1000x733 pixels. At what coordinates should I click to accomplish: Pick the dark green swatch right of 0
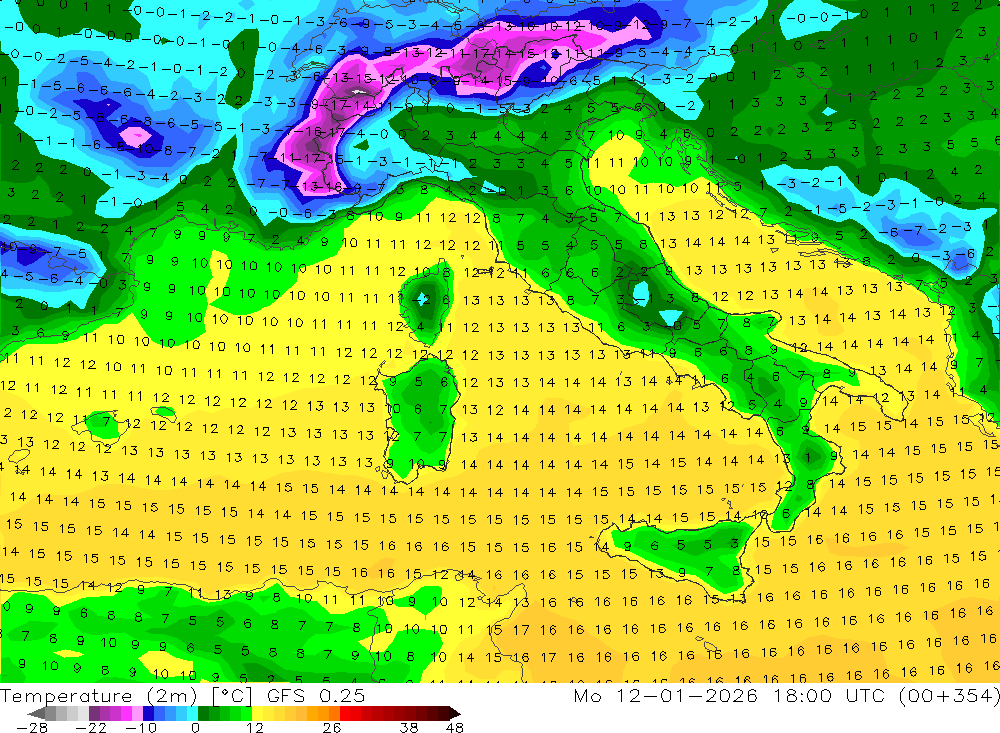point(203,713)
